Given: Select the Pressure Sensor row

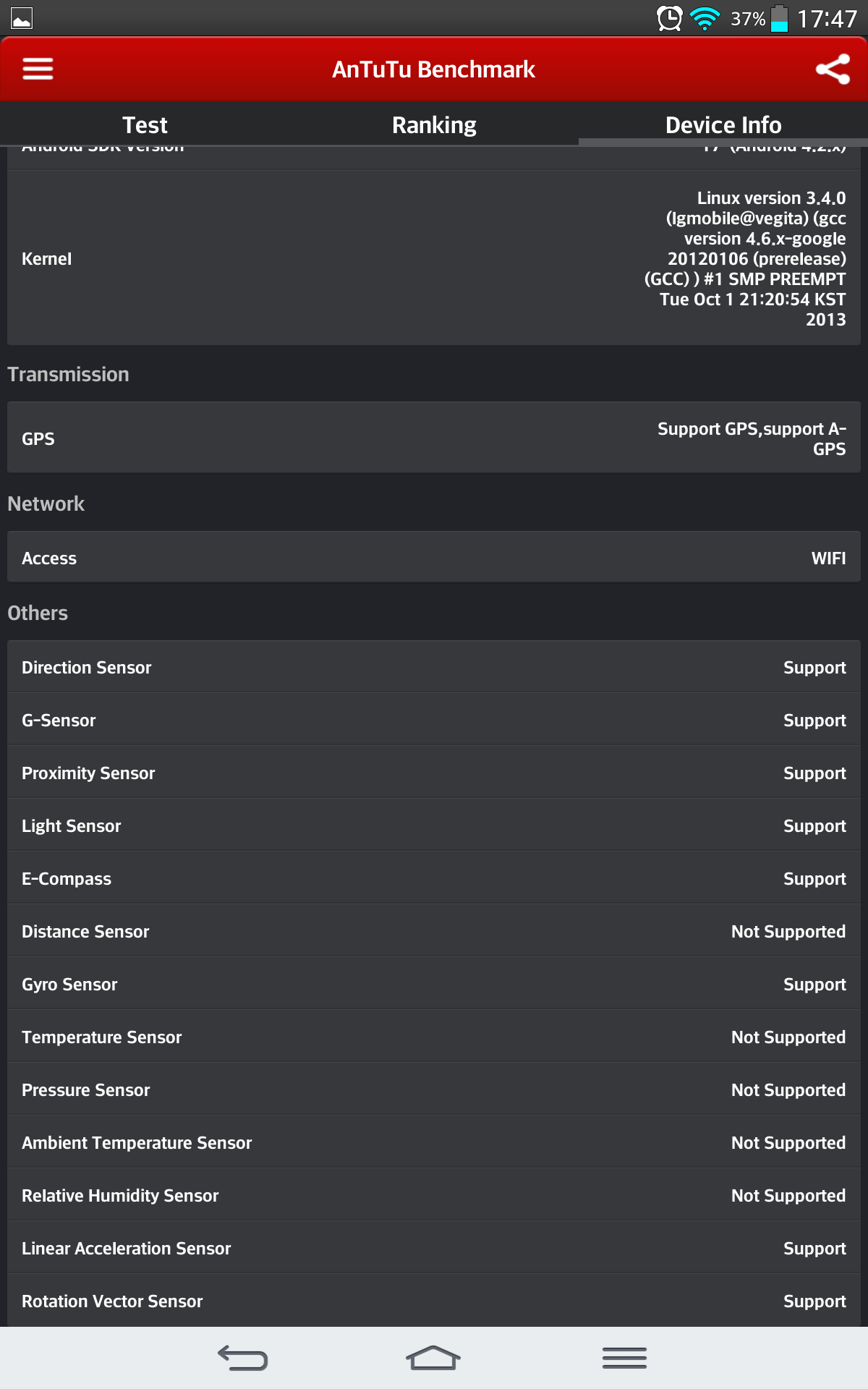Looking at the screenshot, I should [434, 1089].
